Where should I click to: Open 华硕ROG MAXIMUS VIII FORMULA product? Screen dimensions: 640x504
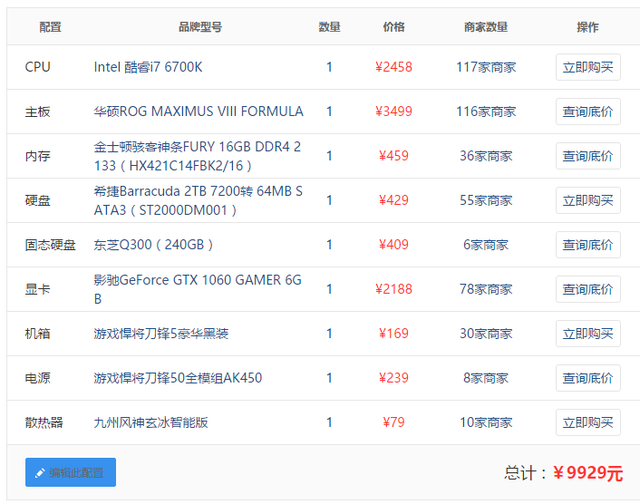point(198,111)
